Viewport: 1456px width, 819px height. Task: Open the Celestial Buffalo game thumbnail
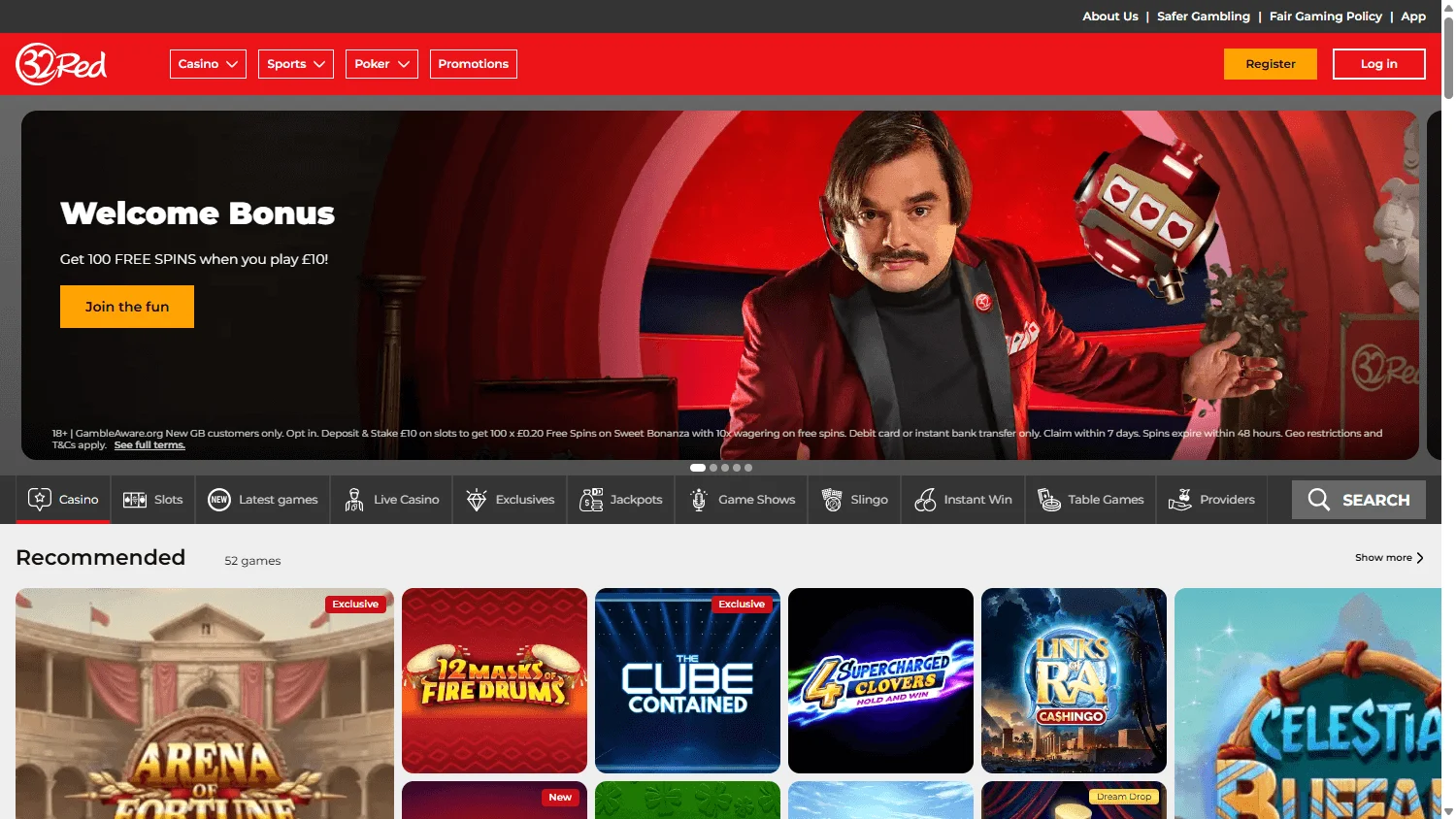click(x=1307, y=704)
